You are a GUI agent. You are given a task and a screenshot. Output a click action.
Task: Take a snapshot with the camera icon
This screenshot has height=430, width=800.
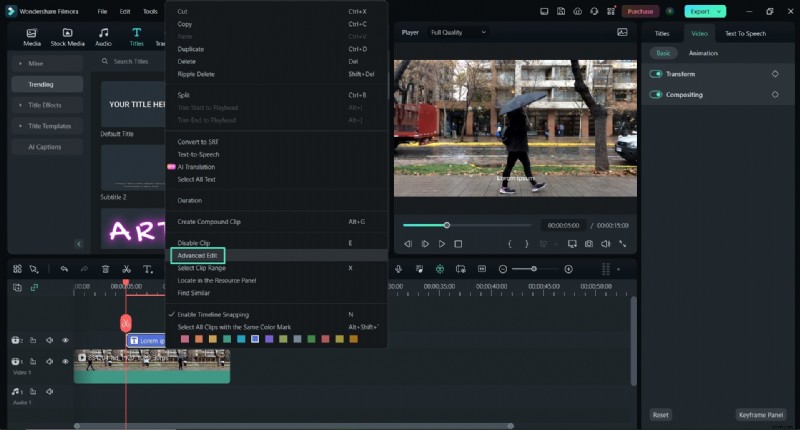[589, 244]
